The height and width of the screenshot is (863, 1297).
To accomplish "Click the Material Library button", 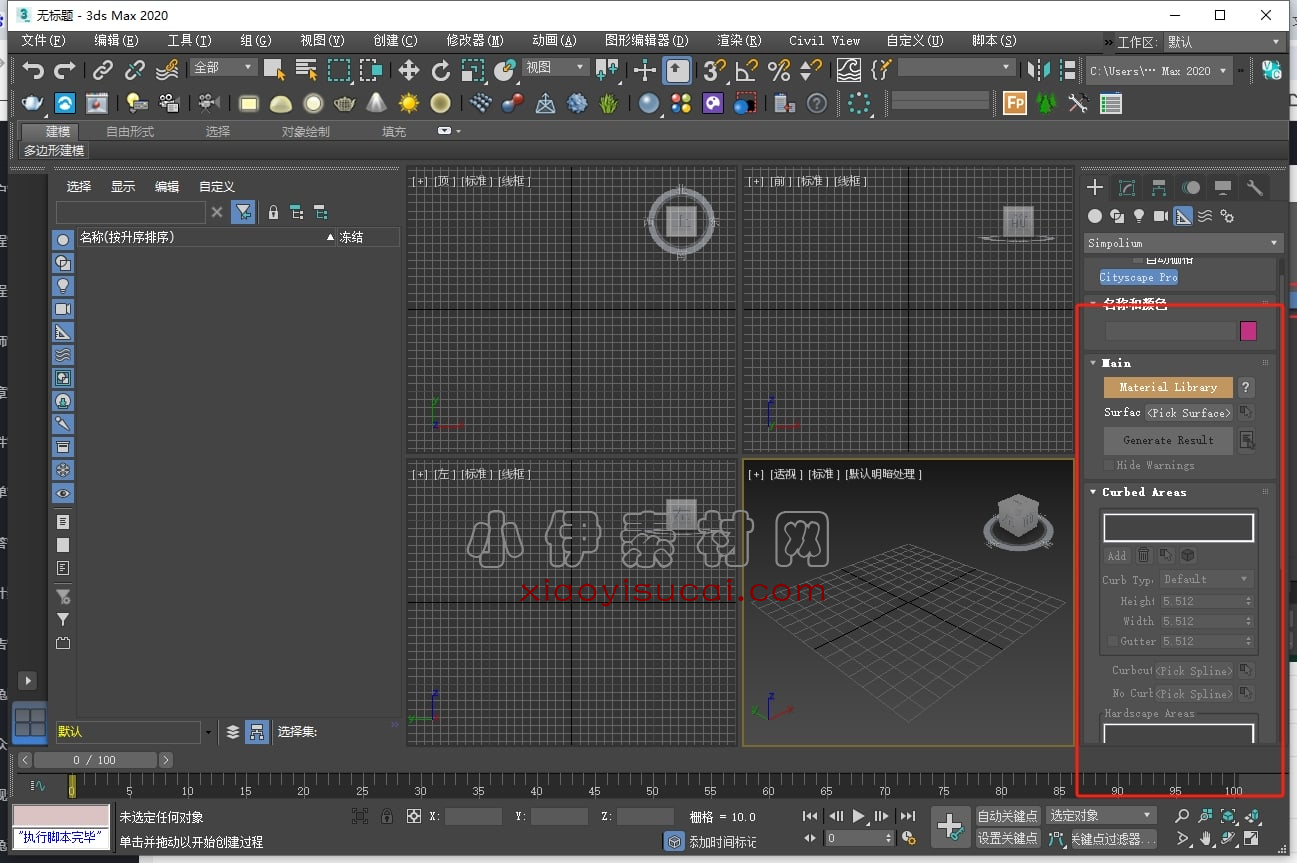I will (x=1167, y=387).
